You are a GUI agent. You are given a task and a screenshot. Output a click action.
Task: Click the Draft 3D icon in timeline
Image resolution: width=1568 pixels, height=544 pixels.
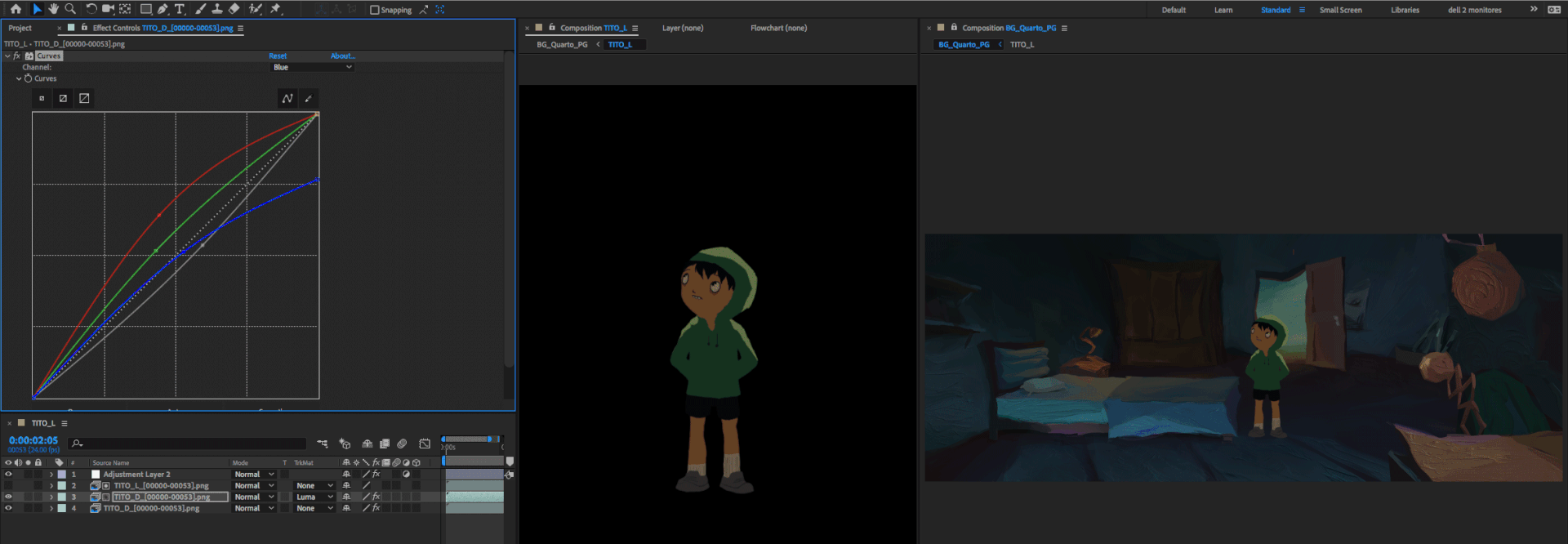345,444
